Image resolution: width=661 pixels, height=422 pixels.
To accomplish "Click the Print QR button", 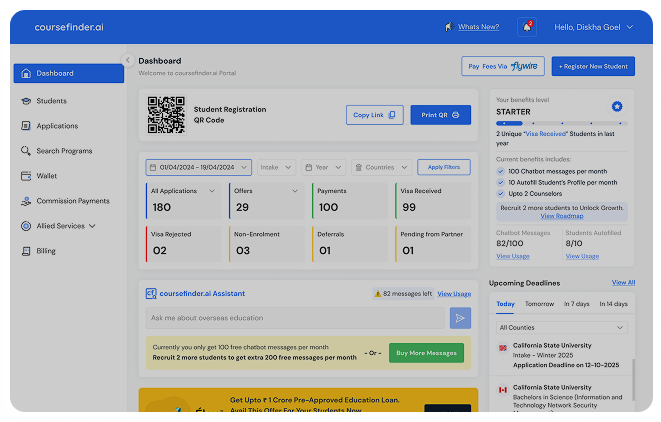I will pyautogui.click(x=441, y=115).
